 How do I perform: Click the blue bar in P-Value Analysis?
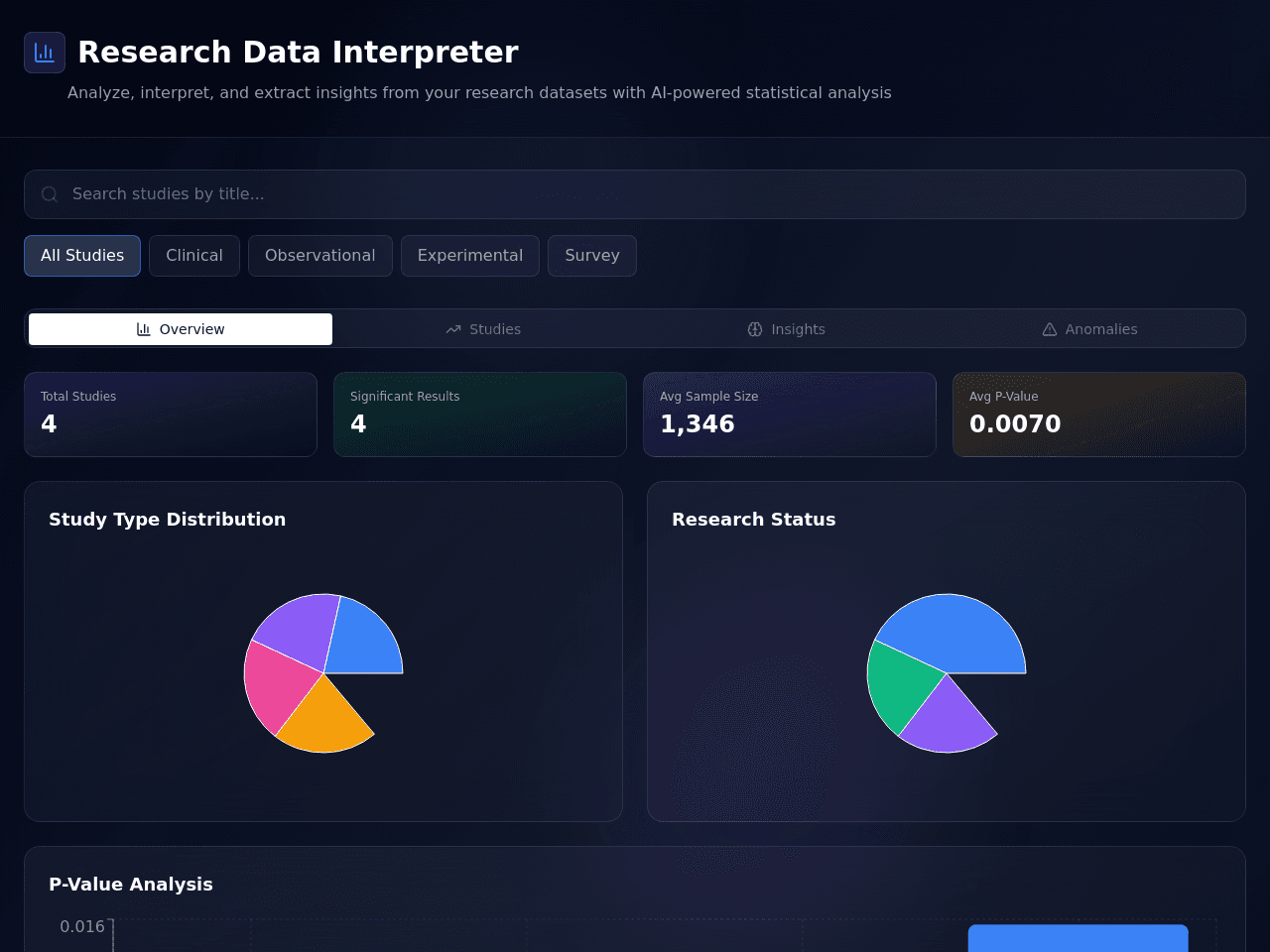tap(1078, 938)
